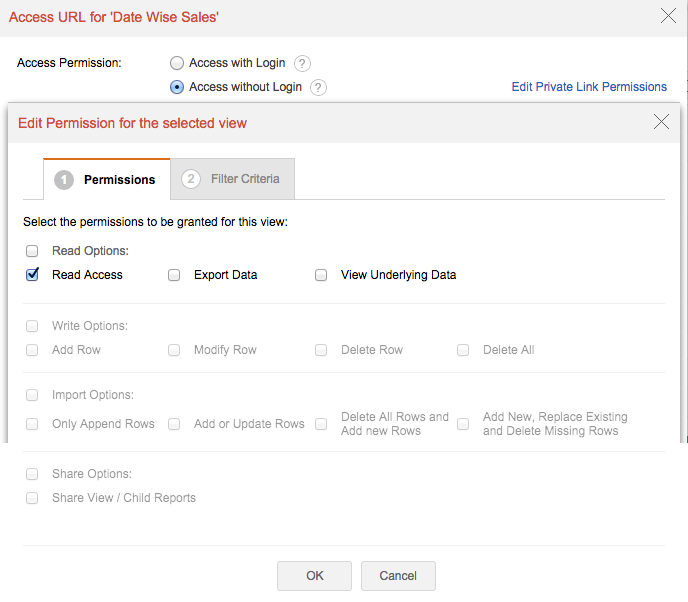Check View Underlying Data option

(321, 275)
